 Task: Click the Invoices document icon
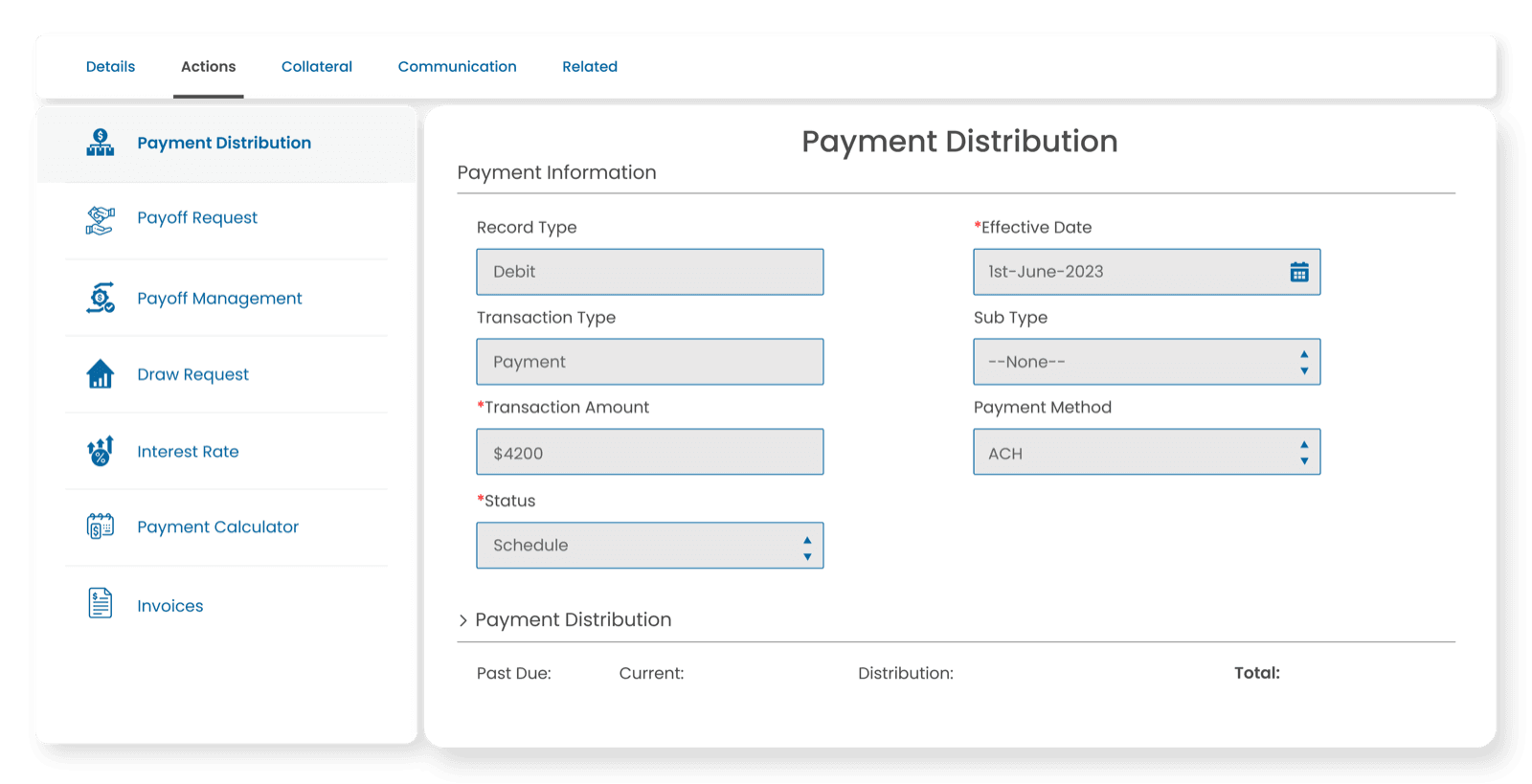tap(100, 603)
